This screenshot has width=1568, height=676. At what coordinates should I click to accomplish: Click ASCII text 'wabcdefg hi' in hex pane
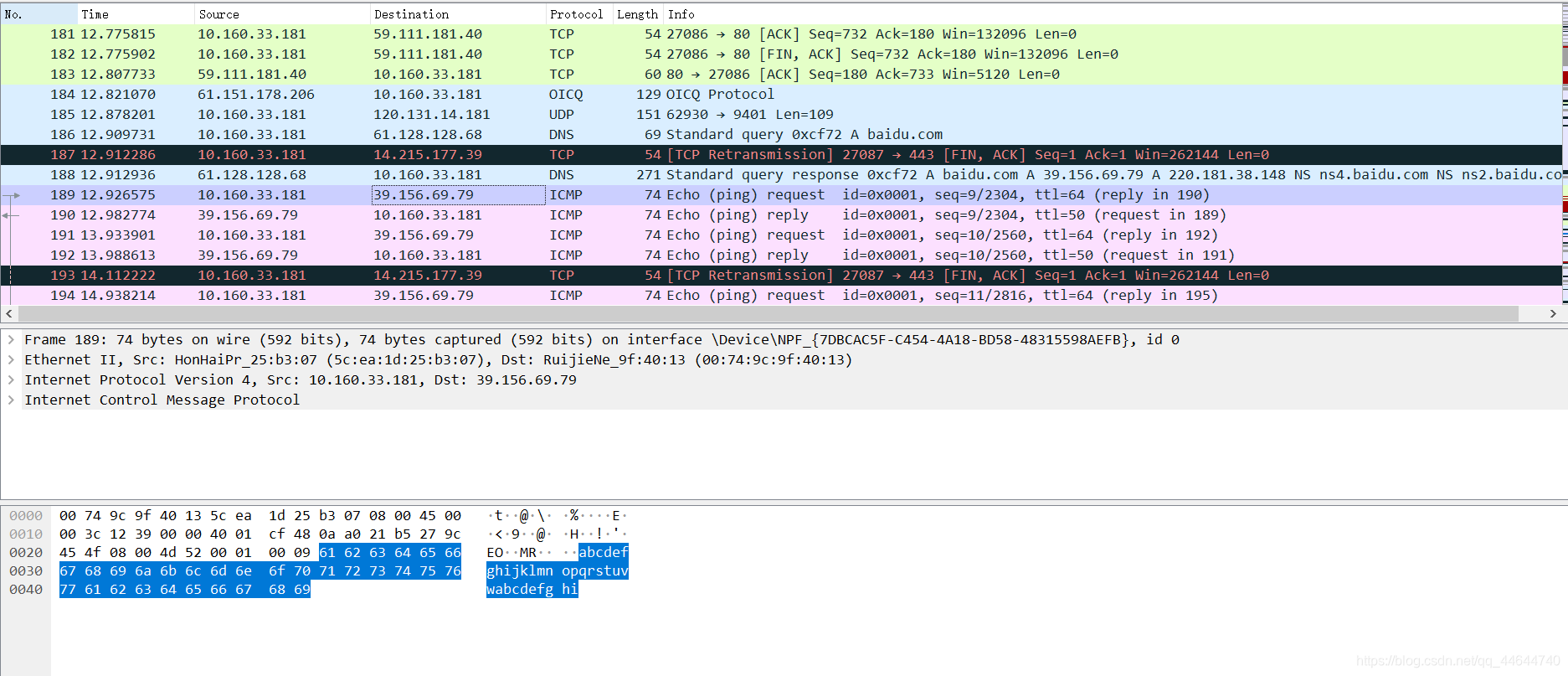click(x=532, y=590)
